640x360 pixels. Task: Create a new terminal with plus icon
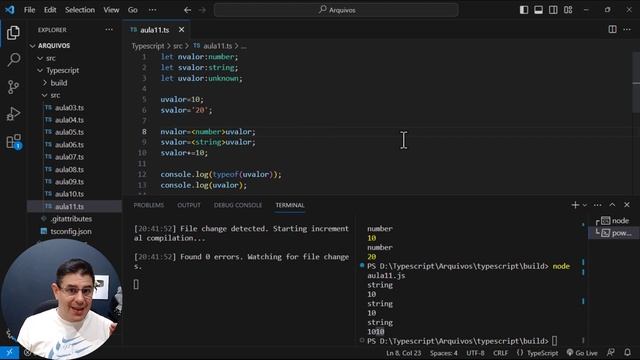point(575,205)
